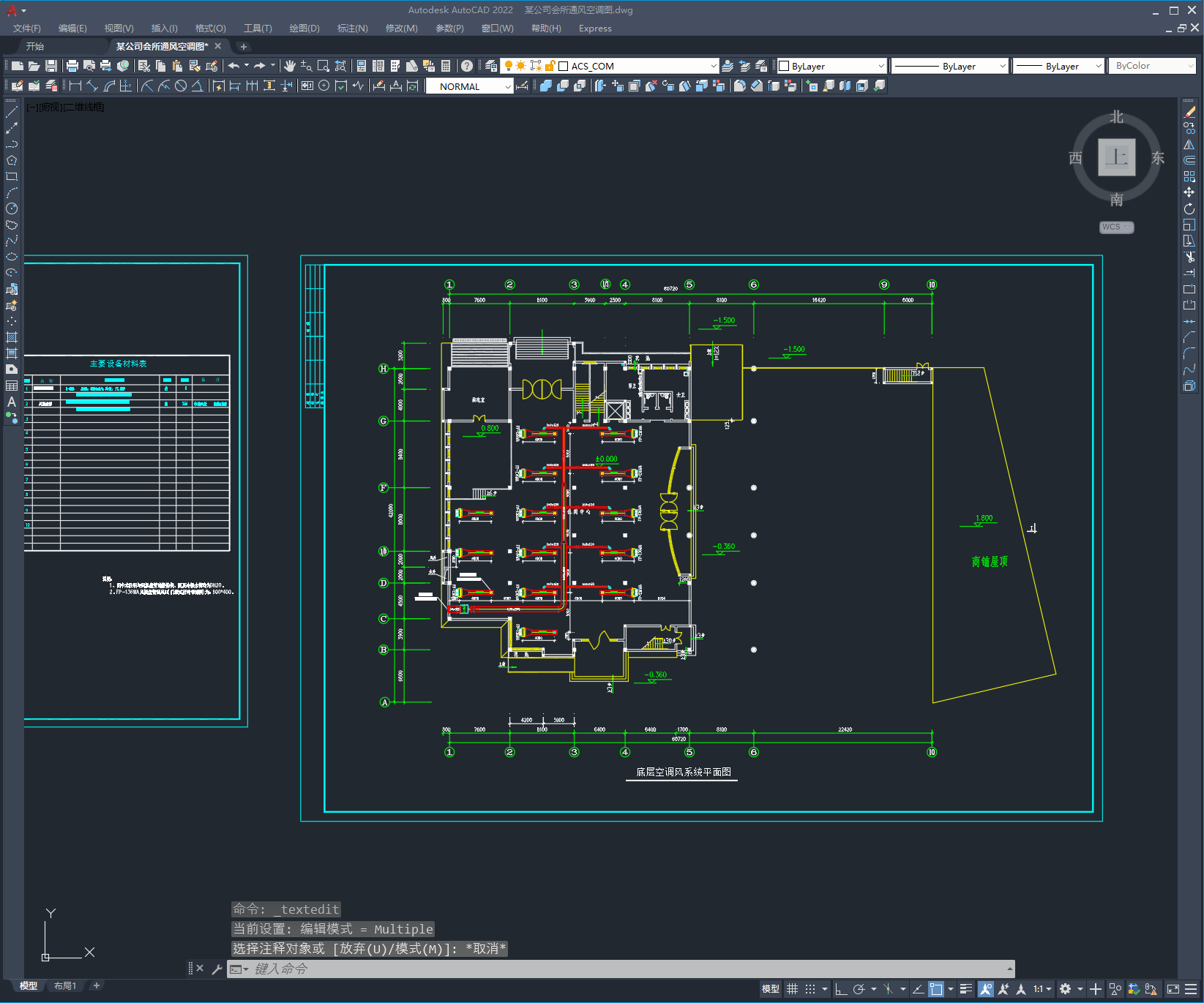1204x1003 pixels.
Task: Click the Save disk icon
Action: coord(51,66)
